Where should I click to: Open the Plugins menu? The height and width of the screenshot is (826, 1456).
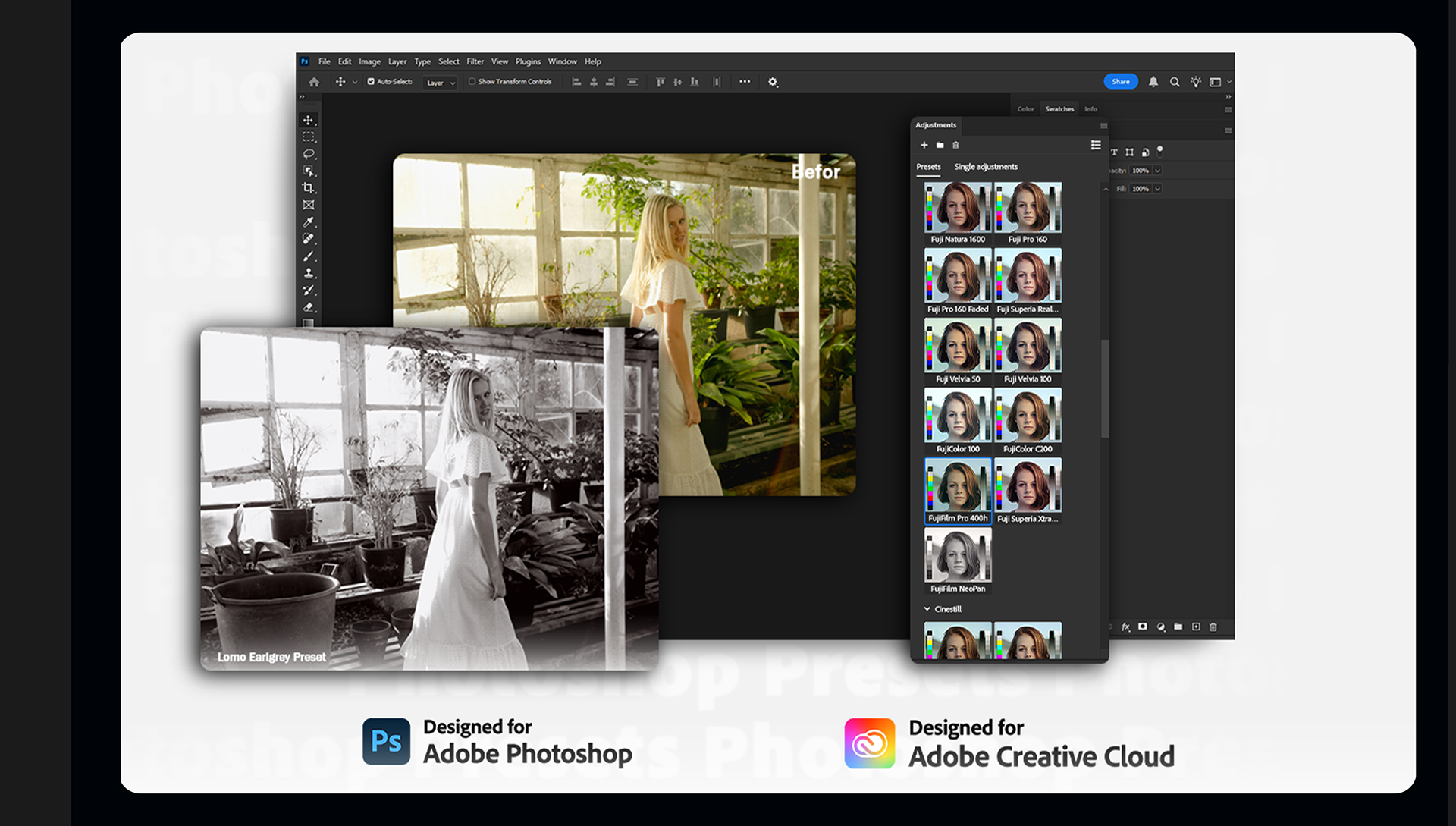tap(529, 62)
